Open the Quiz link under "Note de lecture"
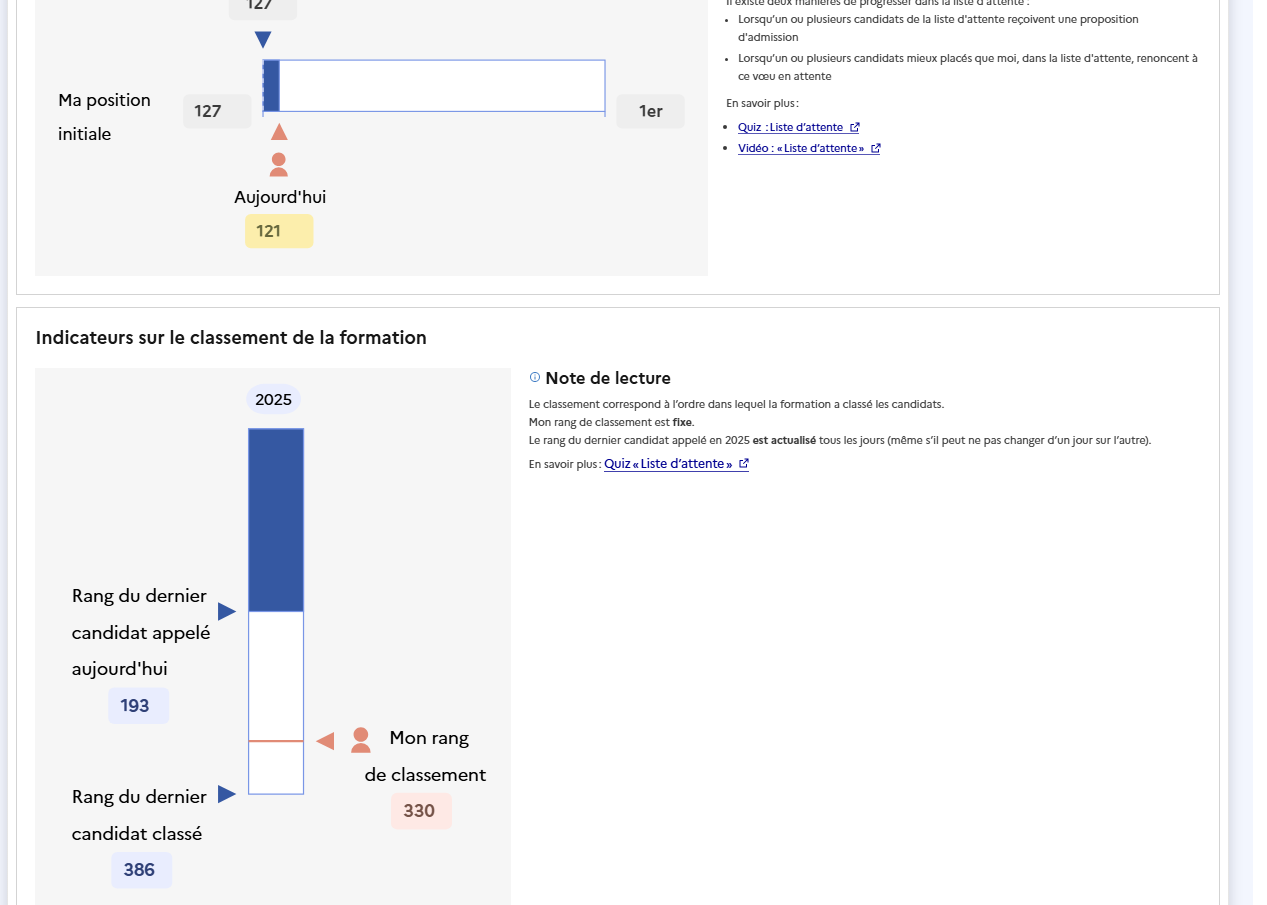This screenshot has height=905, width=1267. point(668,464)
